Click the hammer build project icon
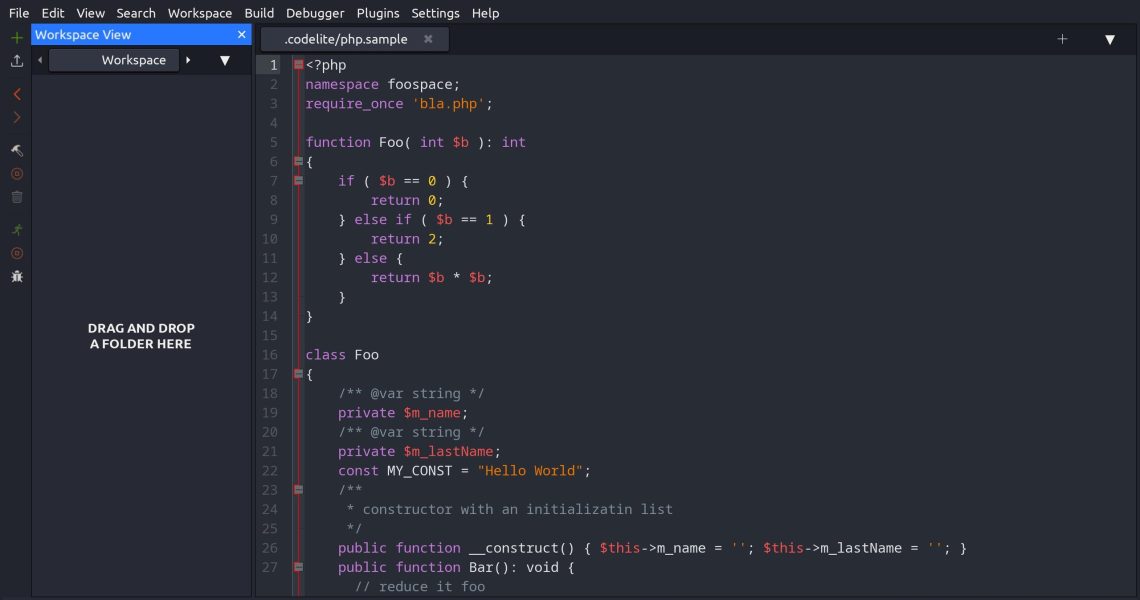Image resolution: width=1140 pixels, height=600 pixels. coord(16,150)
